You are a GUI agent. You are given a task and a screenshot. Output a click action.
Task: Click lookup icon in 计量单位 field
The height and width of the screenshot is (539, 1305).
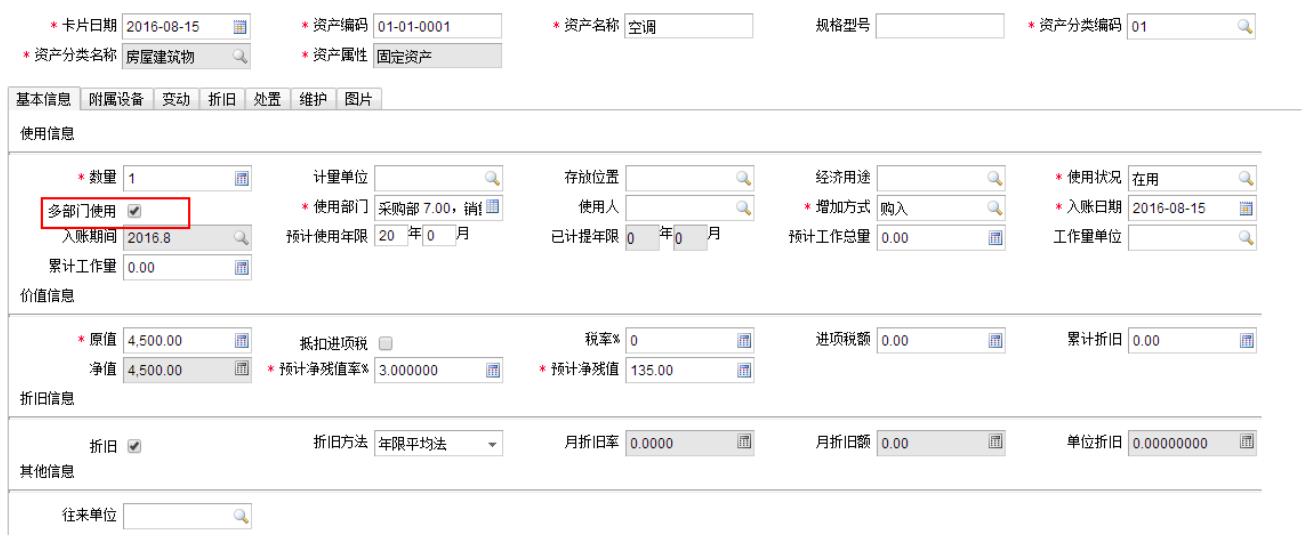[491, 179]
